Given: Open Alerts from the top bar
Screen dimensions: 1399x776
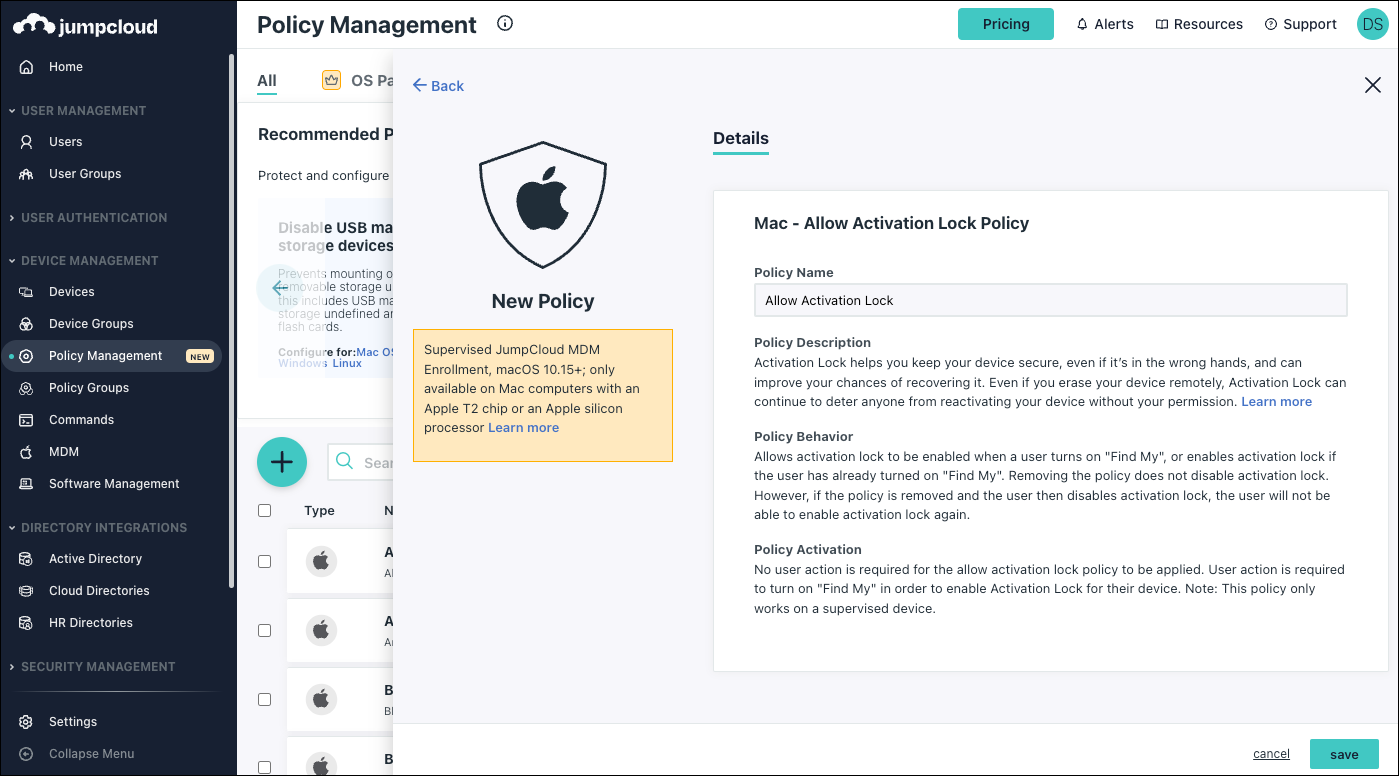Looking at the screenshot, I should (1104, 23).
